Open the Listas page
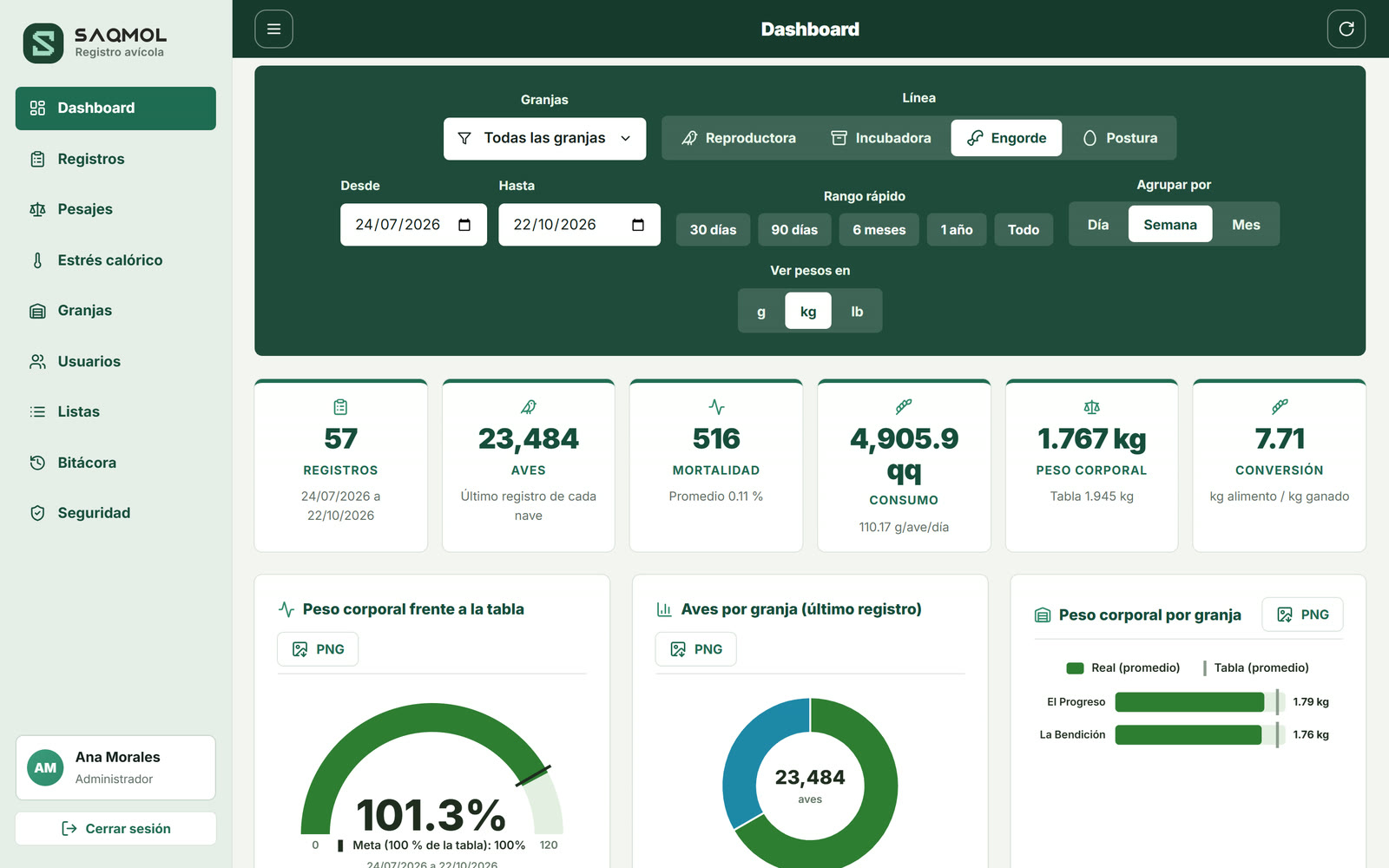This screenshot has width=1389, height=868. click(115, 411)
